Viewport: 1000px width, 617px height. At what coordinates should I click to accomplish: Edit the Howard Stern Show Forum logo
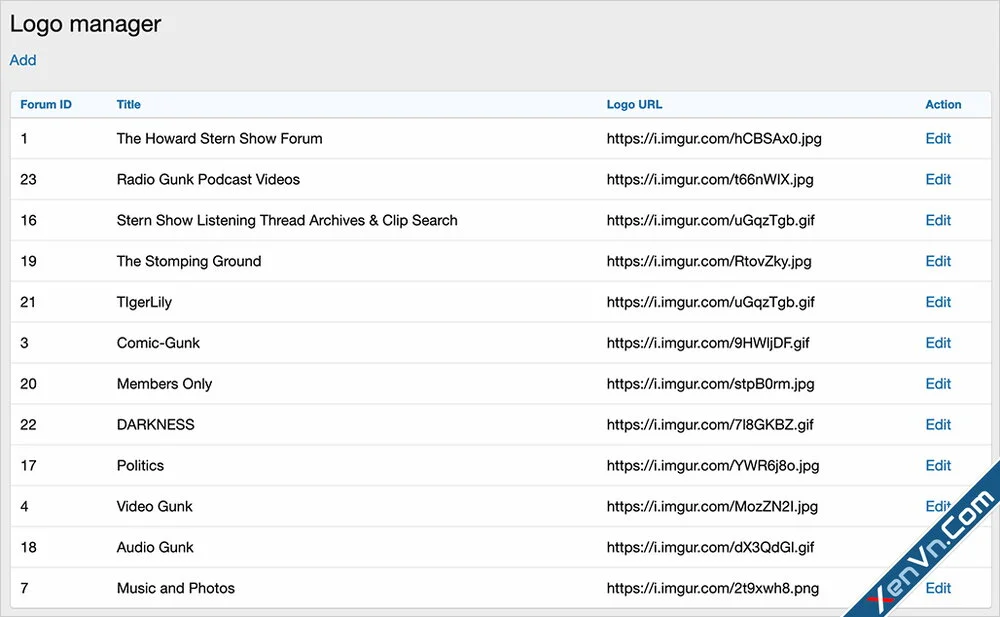937,138
